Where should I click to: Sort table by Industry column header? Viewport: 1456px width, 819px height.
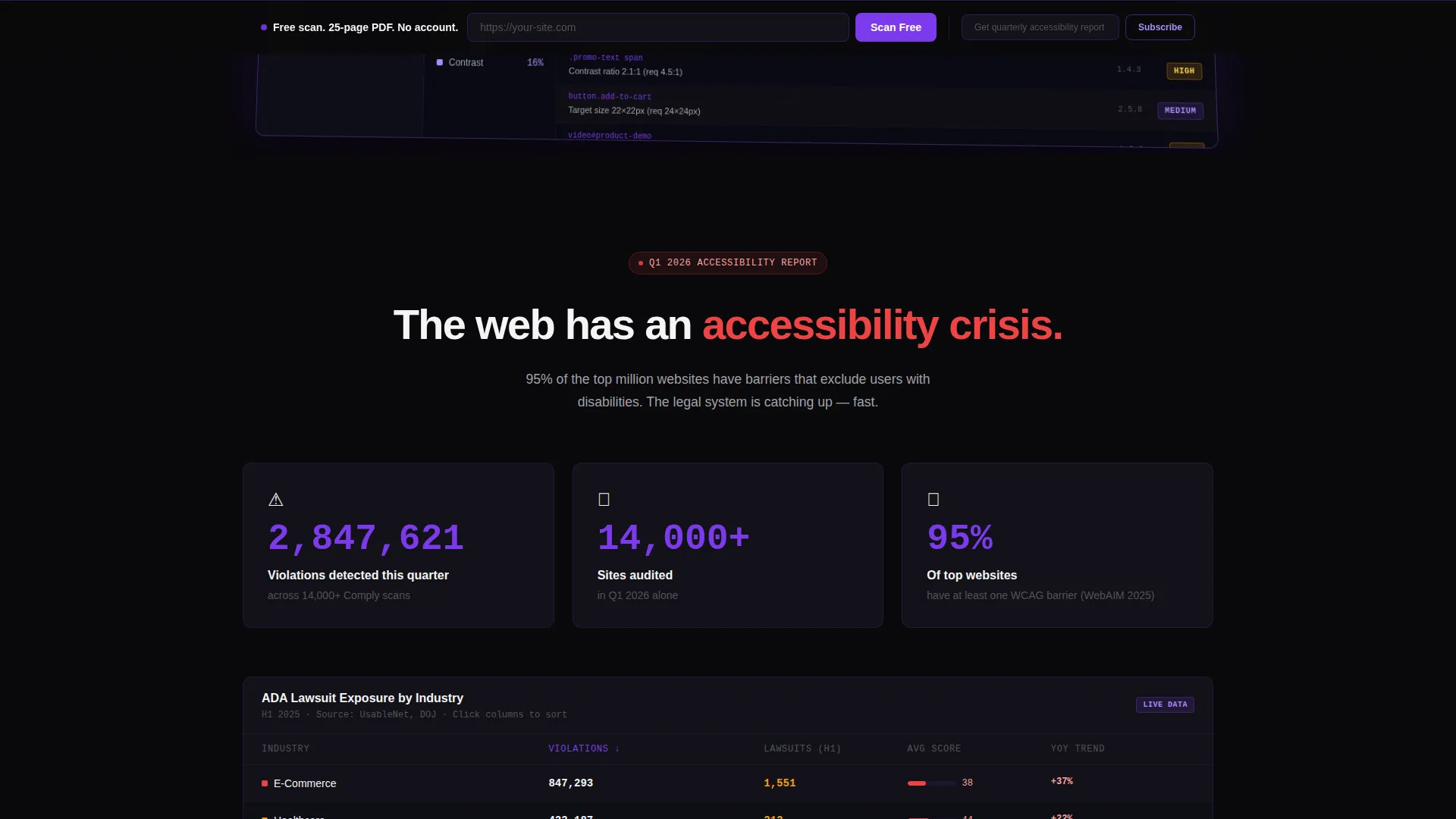click(x=285, y=748)
